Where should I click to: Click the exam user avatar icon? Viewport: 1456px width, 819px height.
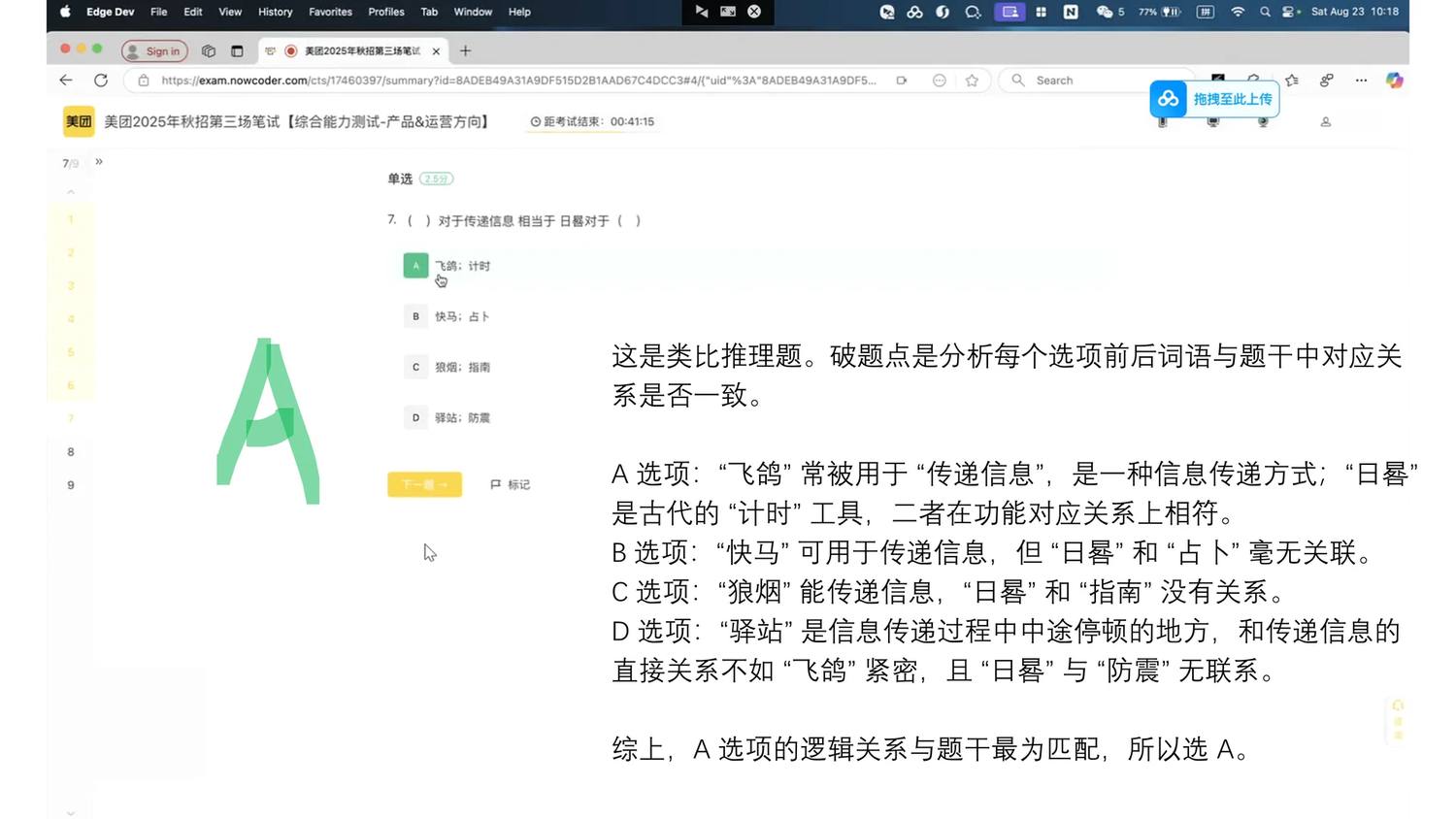tap(1326, 121)
